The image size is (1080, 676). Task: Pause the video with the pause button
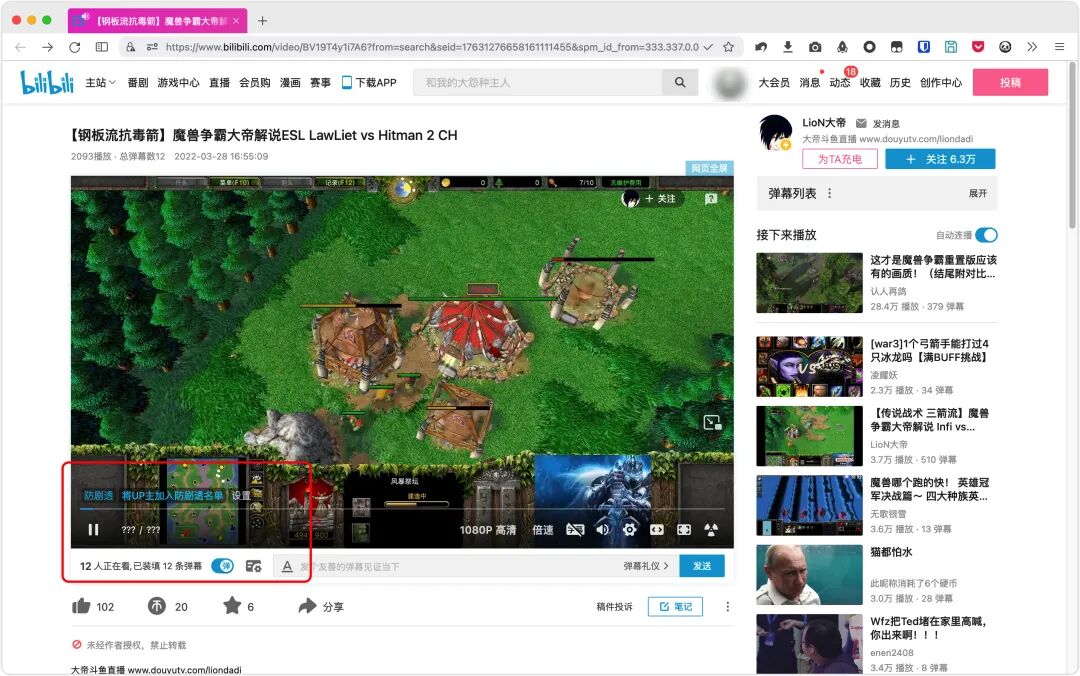[93, 529]
